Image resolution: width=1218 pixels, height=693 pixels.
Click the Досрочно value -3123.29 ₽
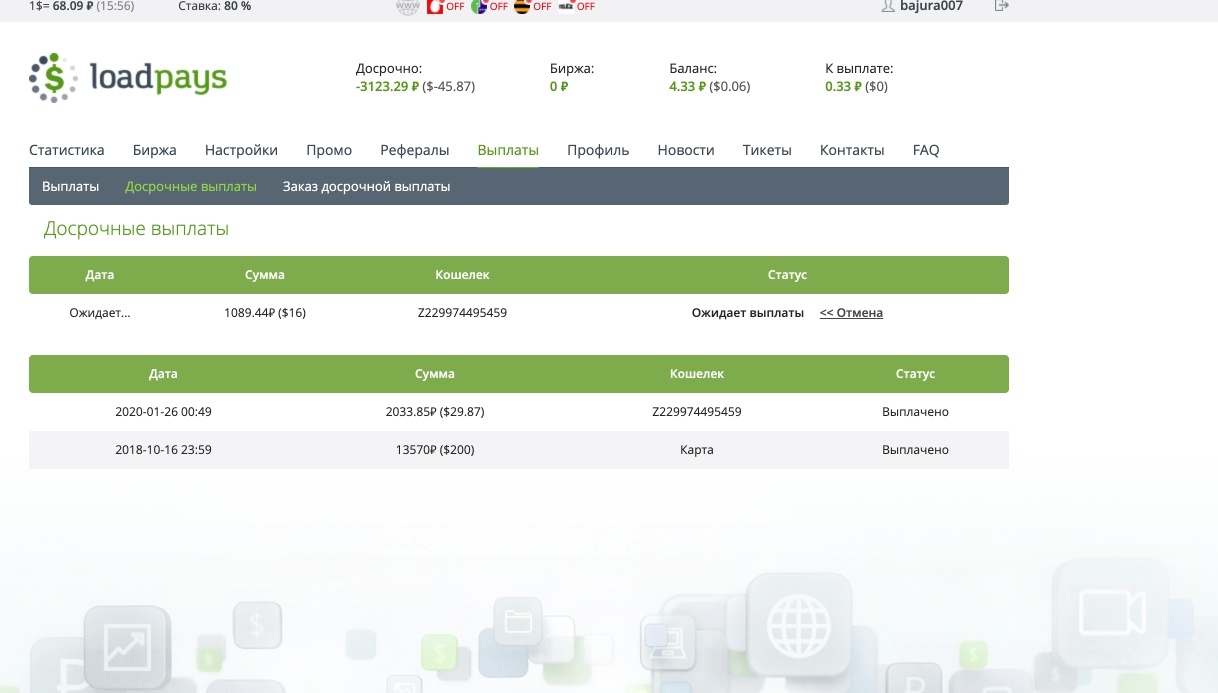(x=387, y=87)
